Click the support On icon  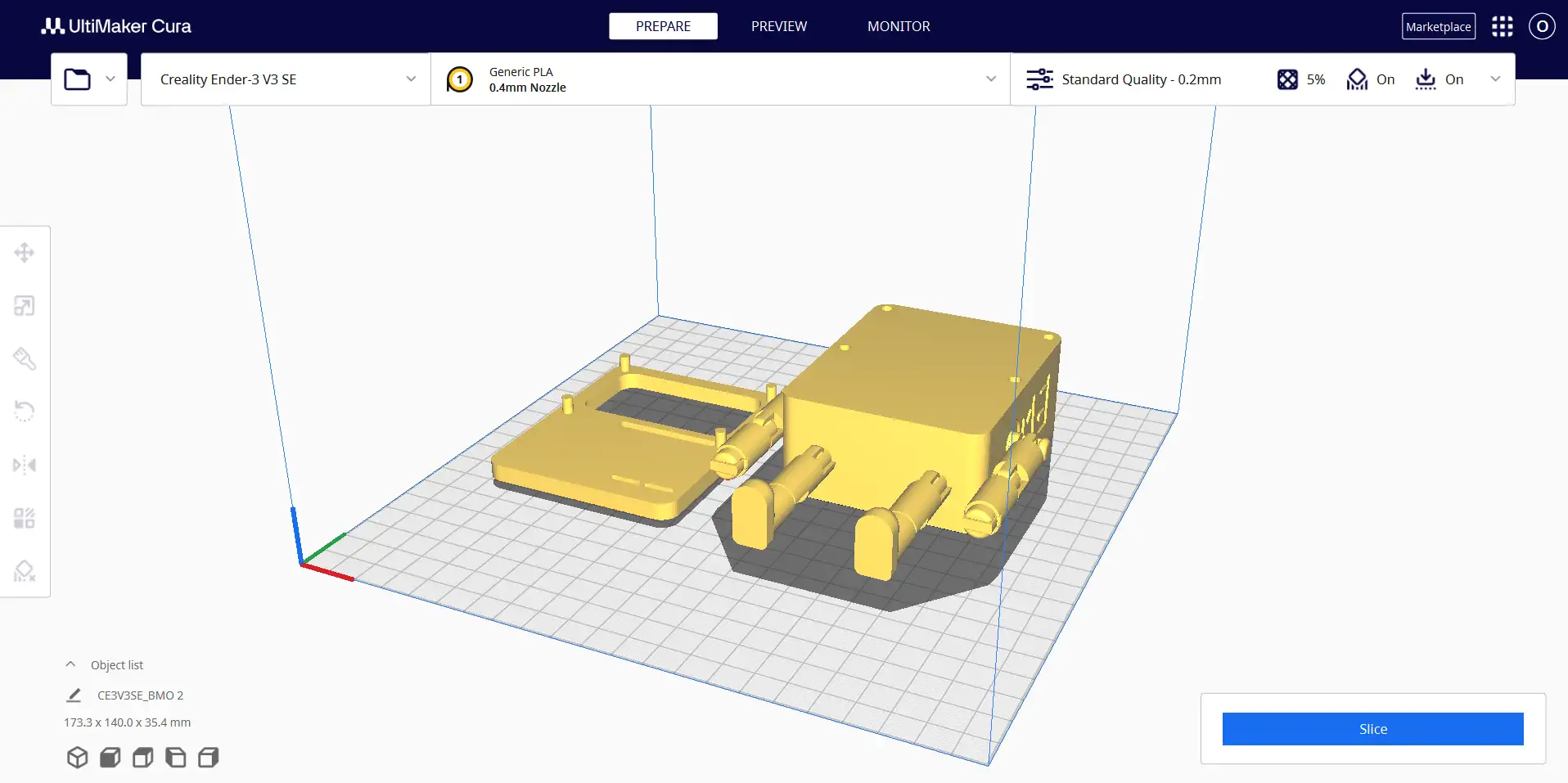[x=1357, y=79]
